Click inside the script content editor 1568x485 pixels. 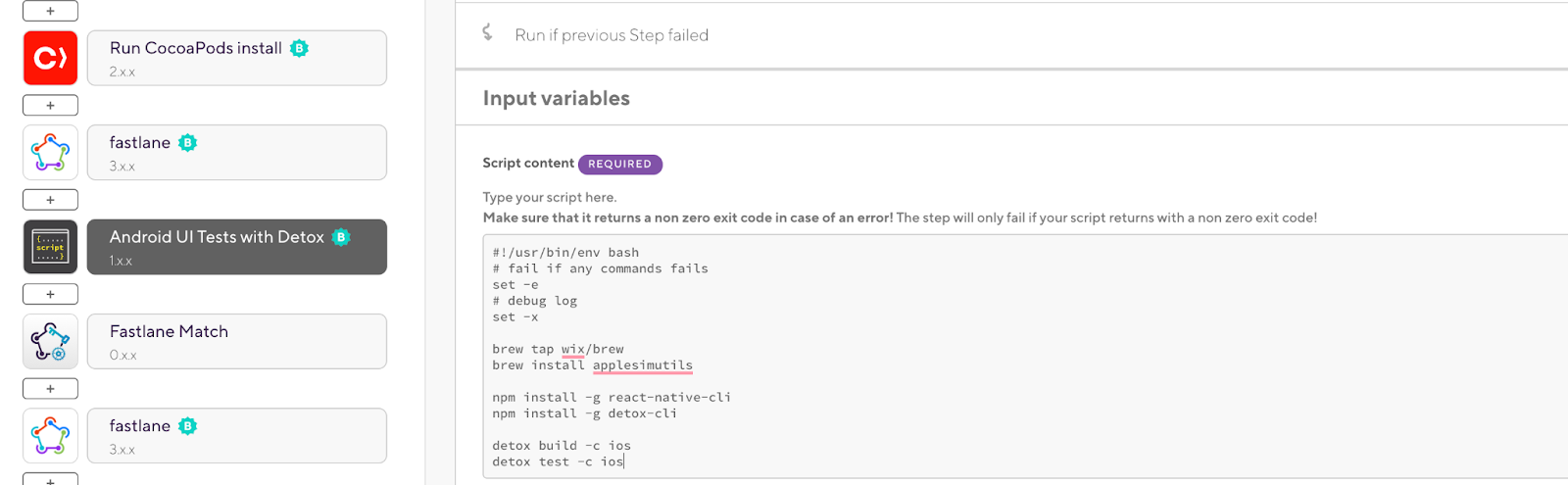pyautogui.click(x=1025, y=357)
